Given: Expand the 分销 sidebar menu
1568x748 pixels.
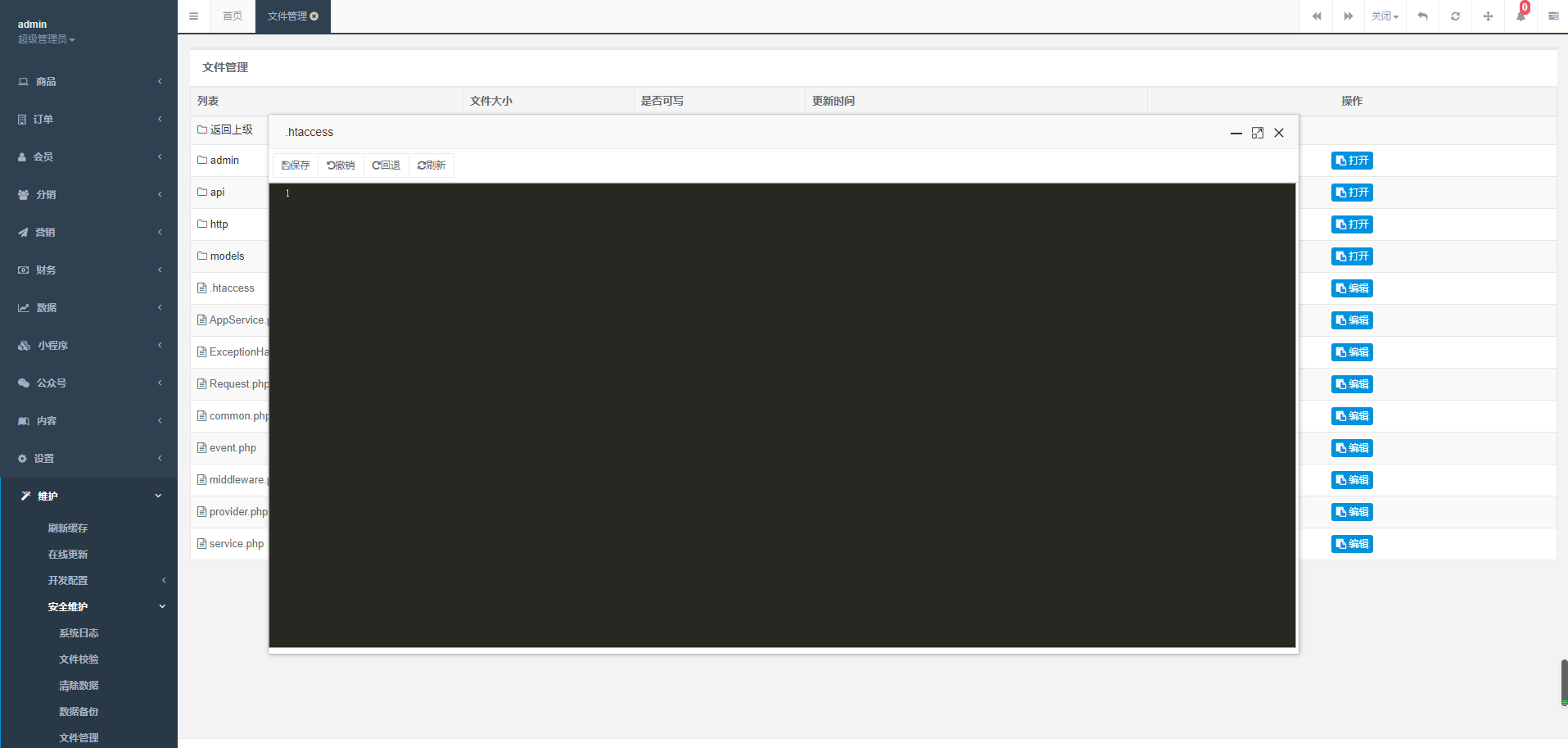Looking at the screenshot, I should pyautogui.click(x=88, y=194).
